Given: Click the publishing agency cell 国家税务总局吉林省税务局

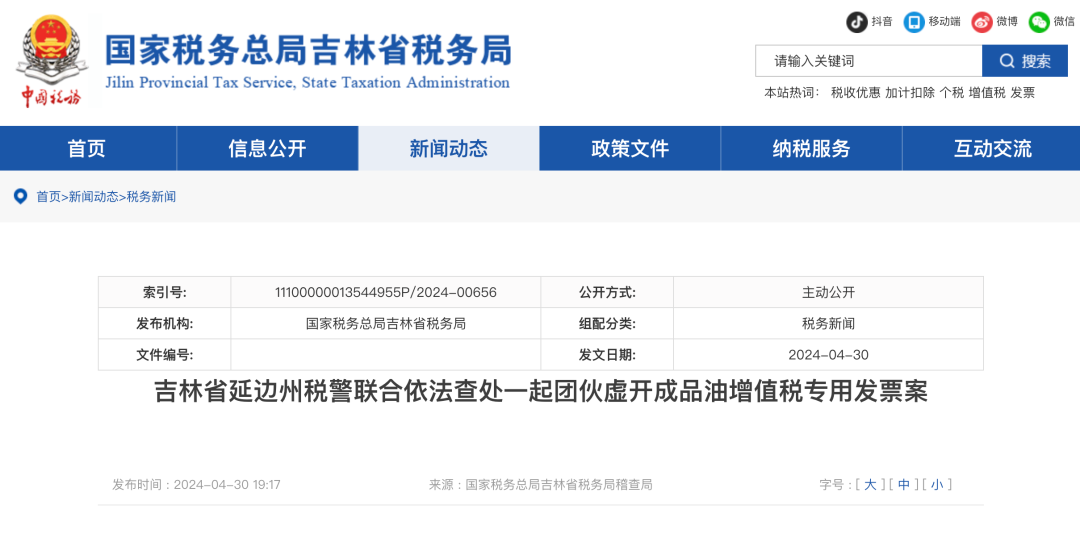Looking at the screenshot, I should [386, 323].
